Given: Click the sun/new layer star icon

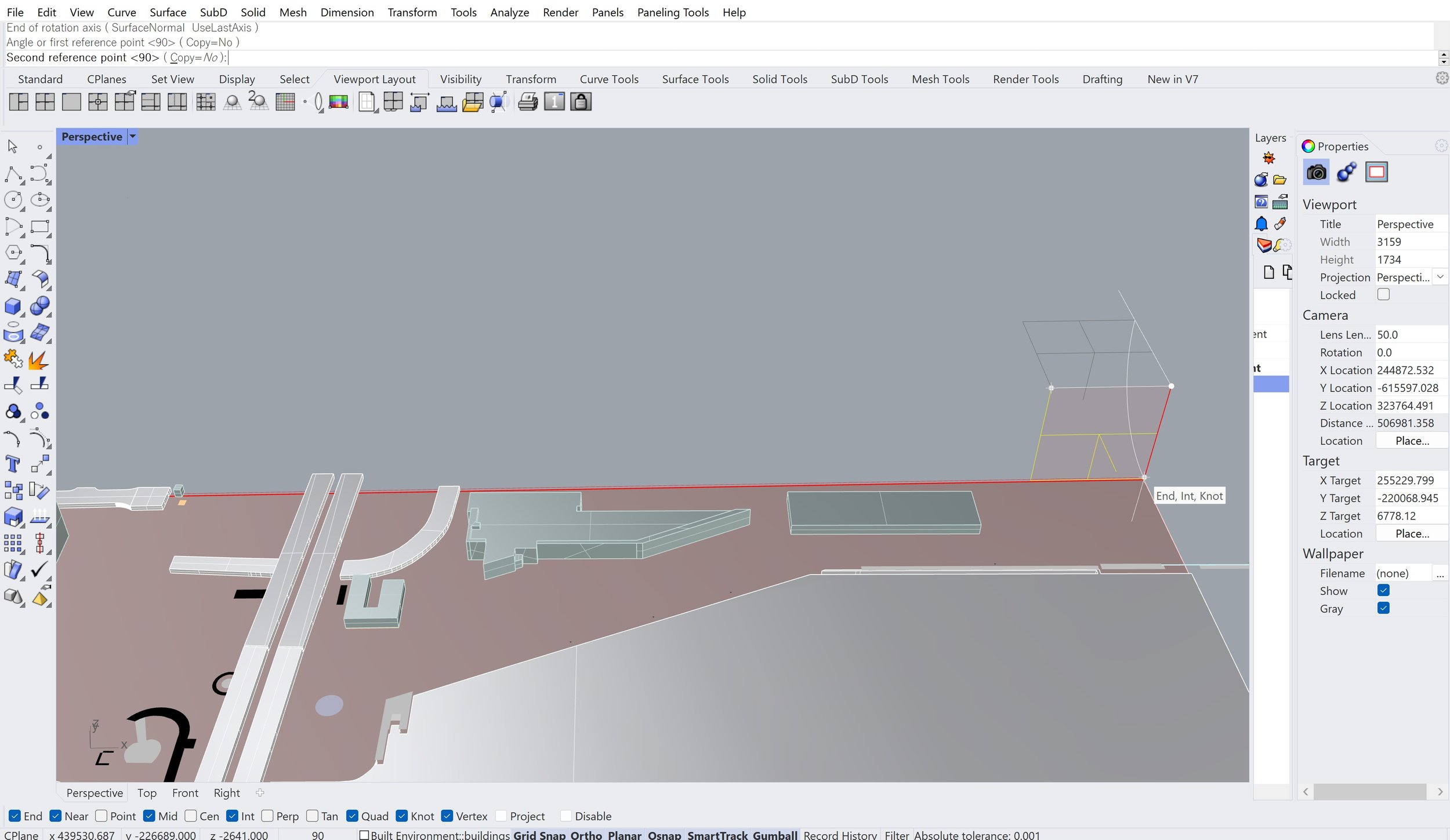Looking at the screenshot, I should point(1269,158).
